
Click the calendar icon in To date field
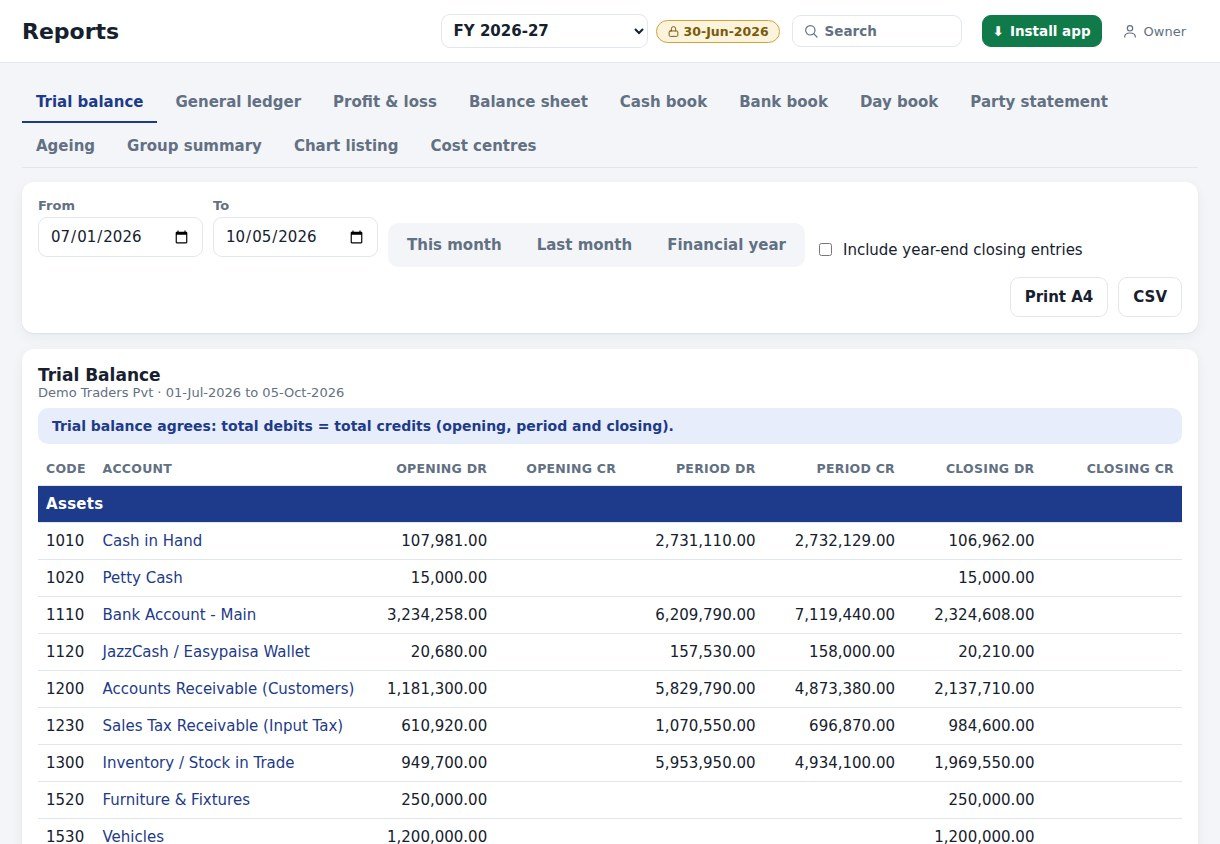tap(356, 237)
